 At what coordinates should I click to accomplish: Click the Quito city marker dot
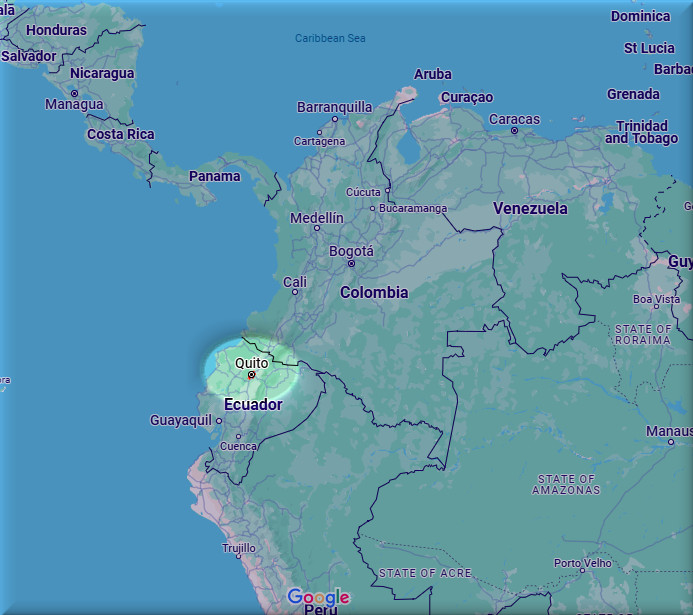[251, 375]
